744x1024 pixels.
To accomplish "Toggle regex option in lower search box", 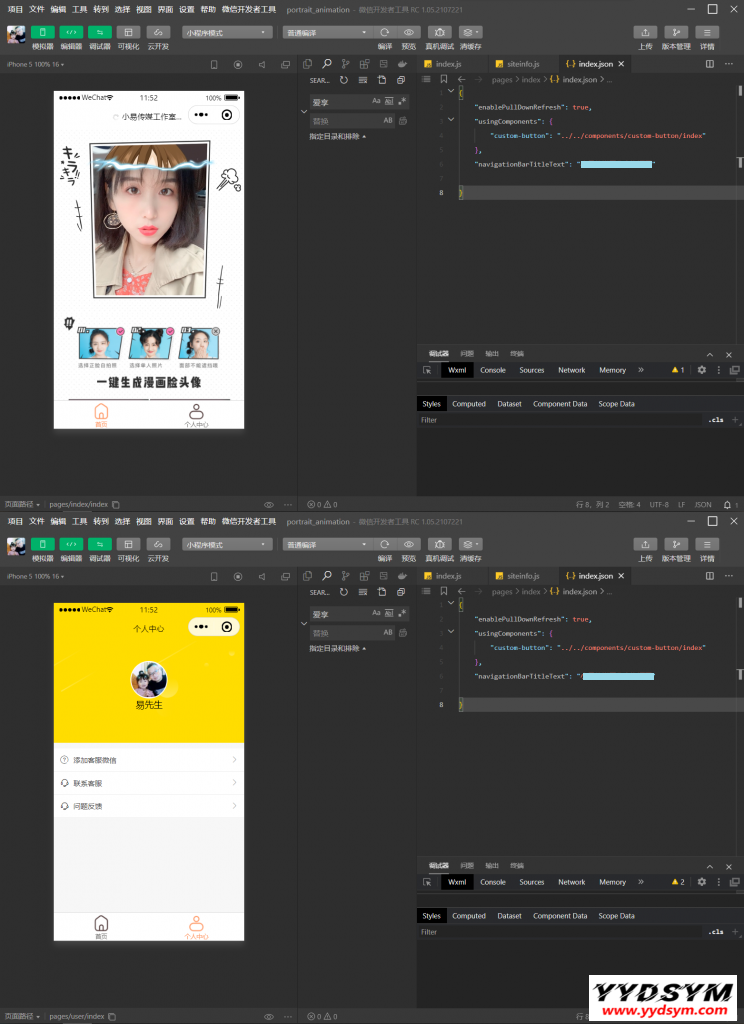I will [x=402, y=613].
